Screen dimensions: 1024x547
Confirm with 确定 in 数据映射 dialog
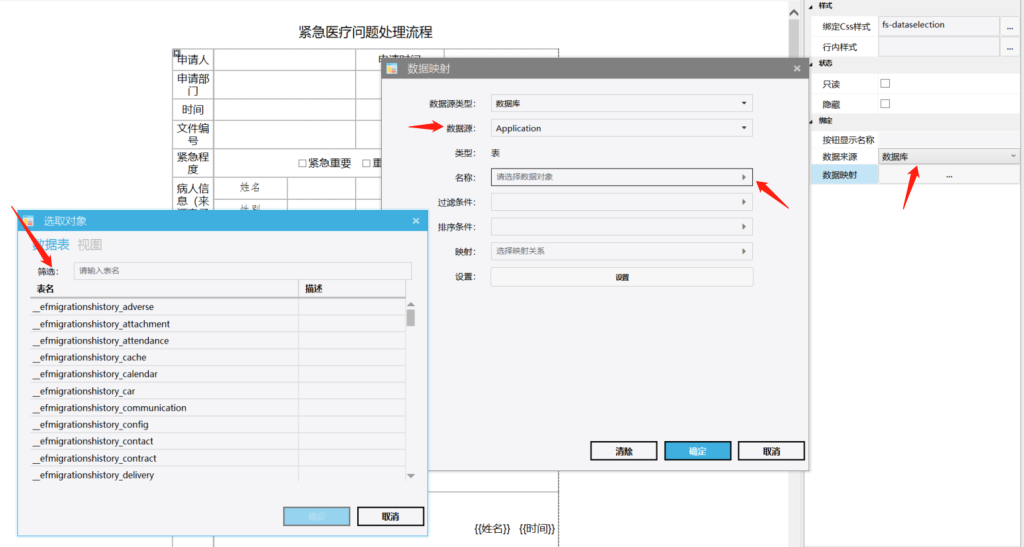tap(697, 451)
